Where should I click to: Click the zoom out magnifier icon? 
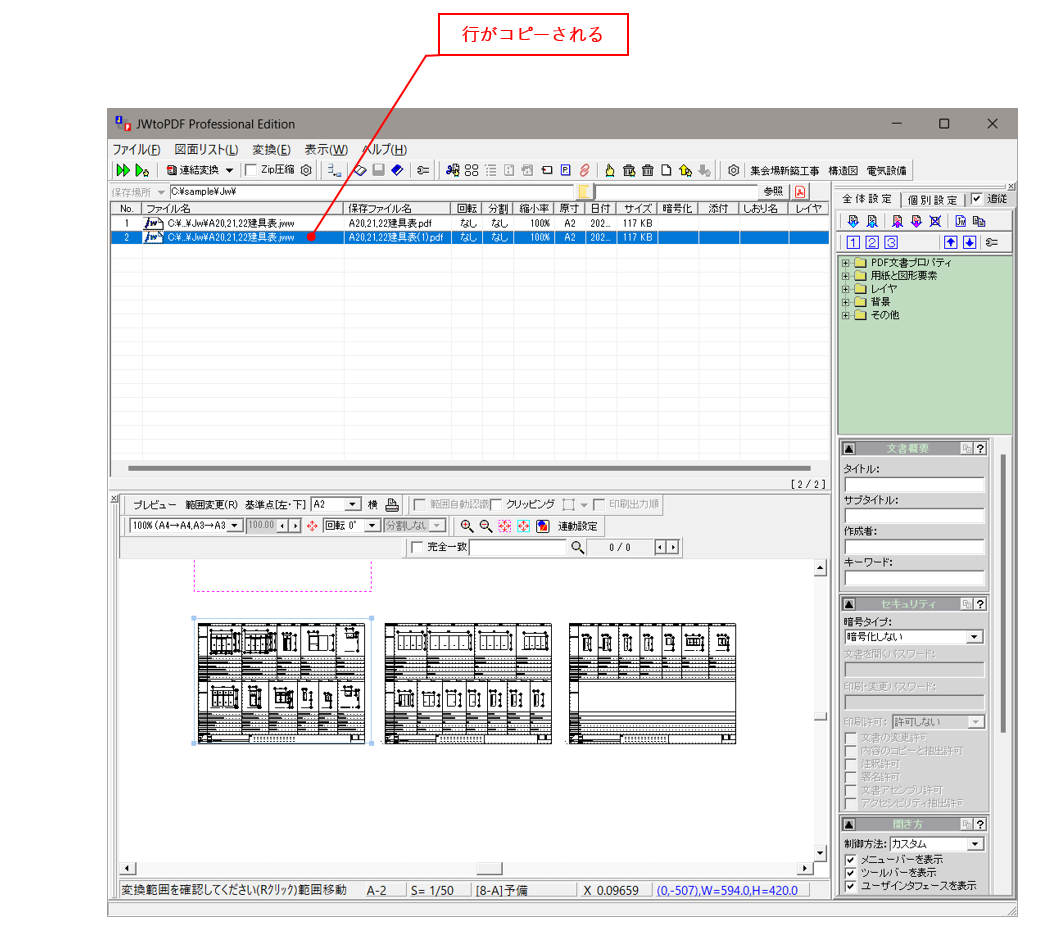(485, 526)
